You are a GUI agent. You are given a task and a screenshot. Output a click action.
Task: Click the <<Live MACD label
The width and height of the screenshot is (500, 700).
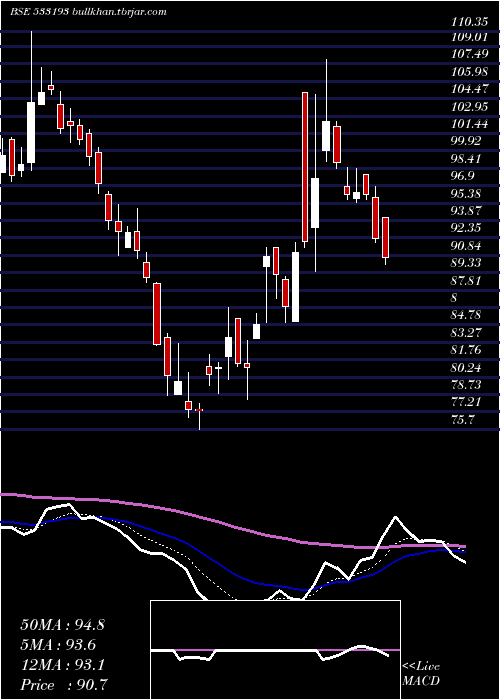pyautogui.click(x=421, y=674)
